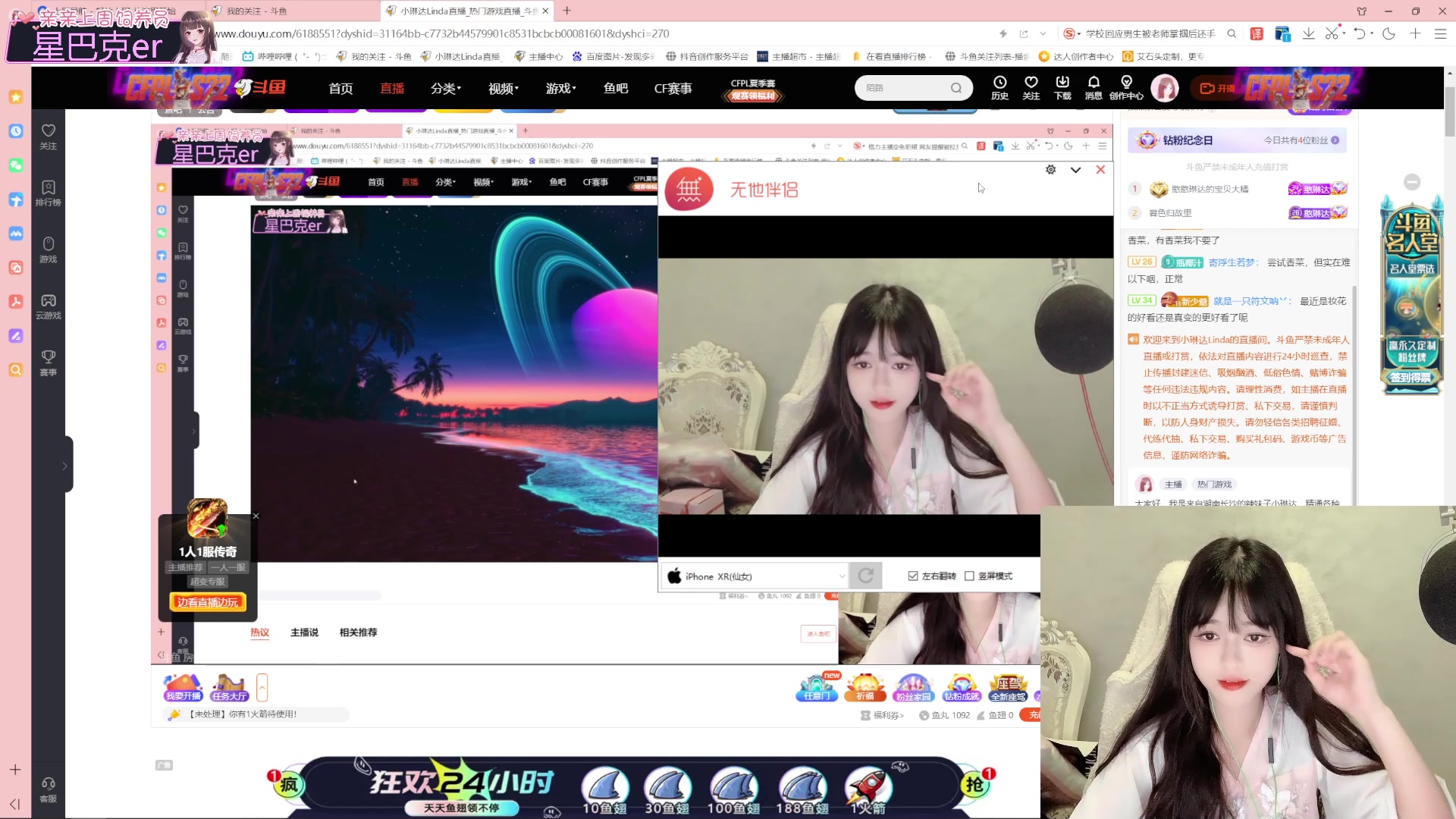Click the 疯 badge on banner left
The image size is (1456, 819).
[288, 785]
